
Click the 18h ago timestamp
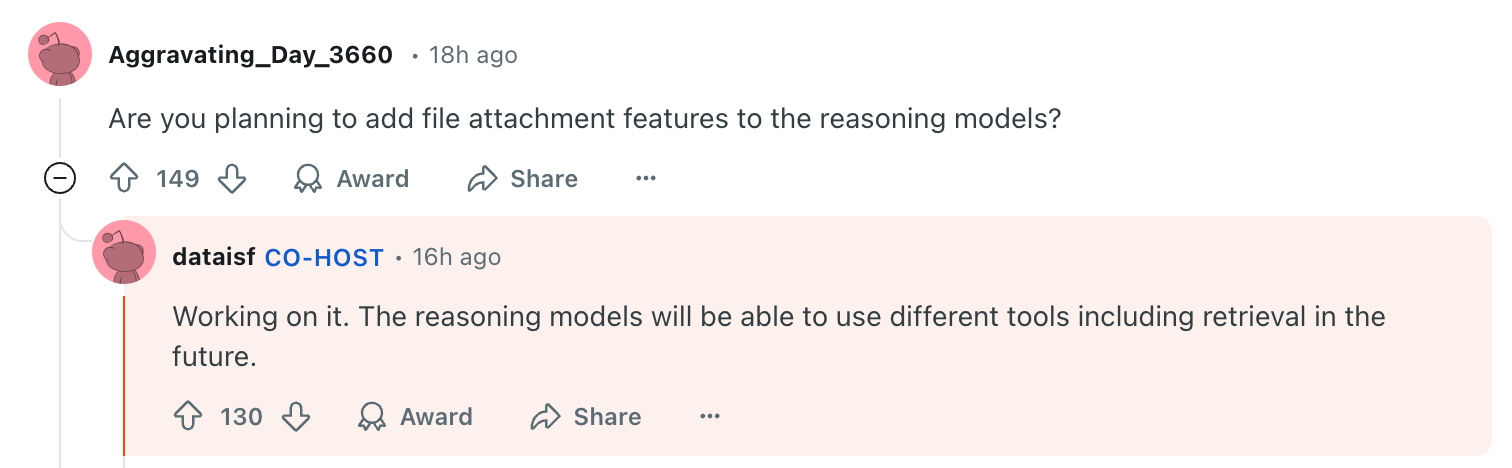(473, 55)
